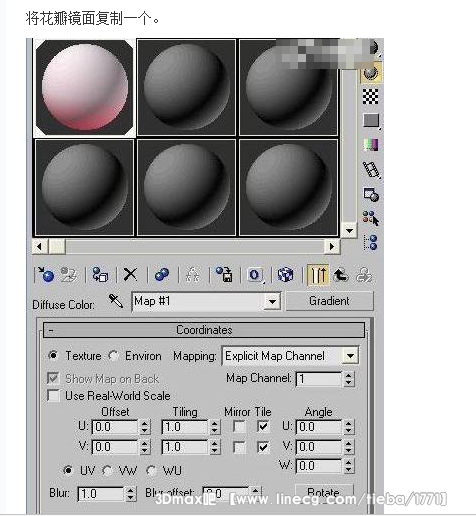Image resolution: width=476 pixels, height=516 pixels.
Task: Open the Material Editor Options icon
Action: (x=371, y=194)
